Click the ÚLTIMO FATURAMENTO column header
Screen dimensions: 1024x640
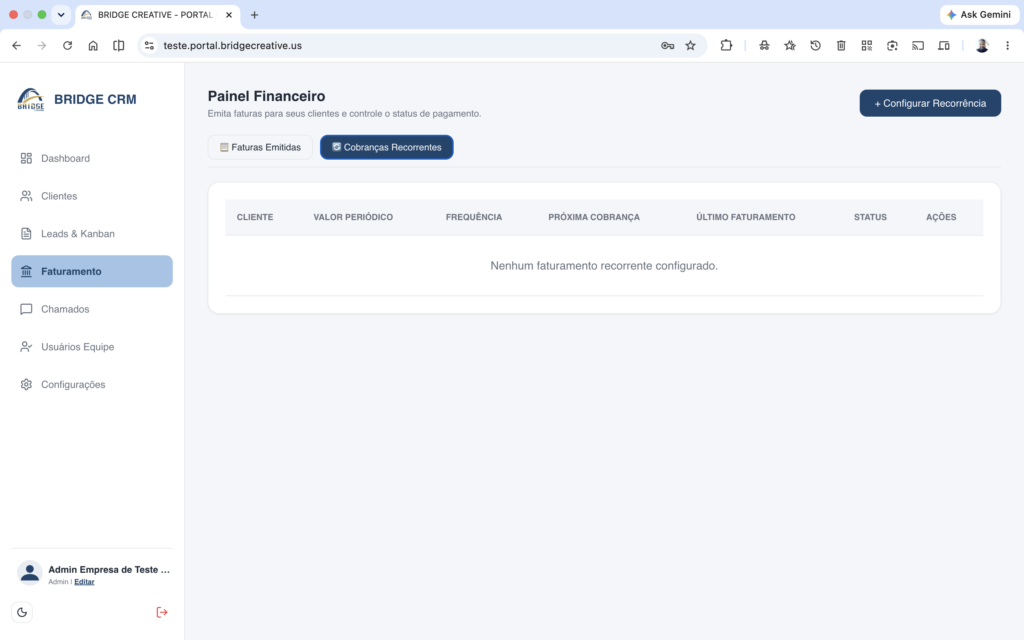[x=746, y=217]
